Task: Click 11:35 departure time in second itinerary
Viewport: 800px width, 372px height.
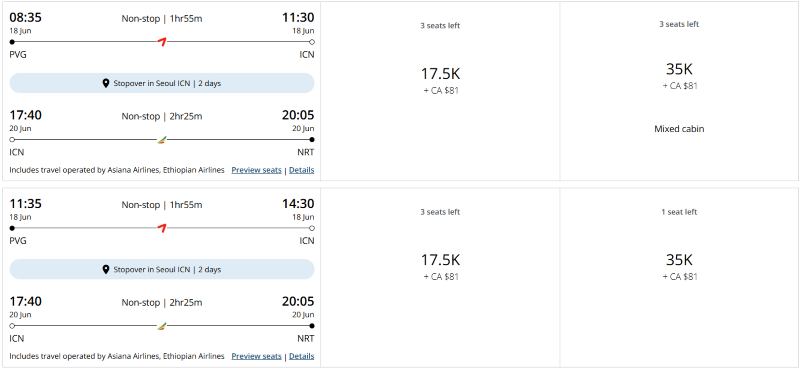Action: pos(26,204)
